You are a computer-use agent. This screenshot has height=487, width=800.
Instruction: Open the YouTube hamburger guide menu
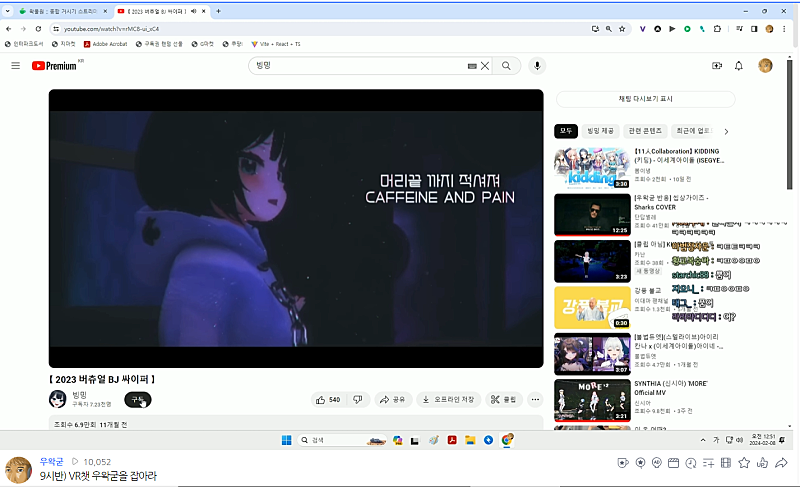coord(16,66)
